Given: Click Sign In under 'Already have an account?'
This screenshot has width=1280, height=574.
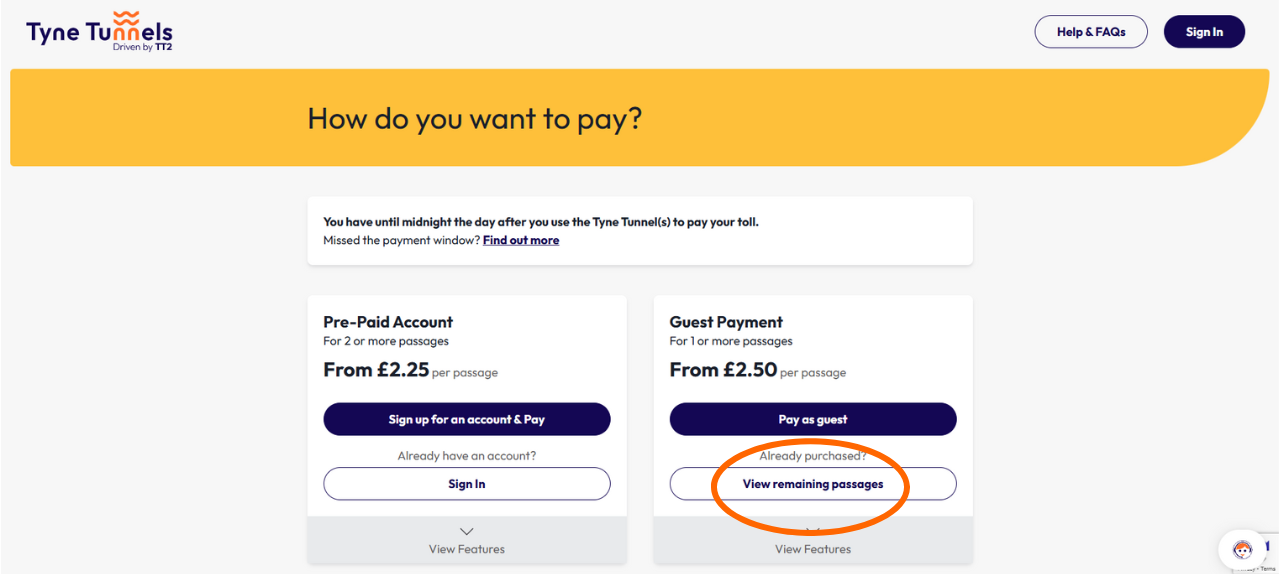Looking at the screenshot, I should point(466,484).
